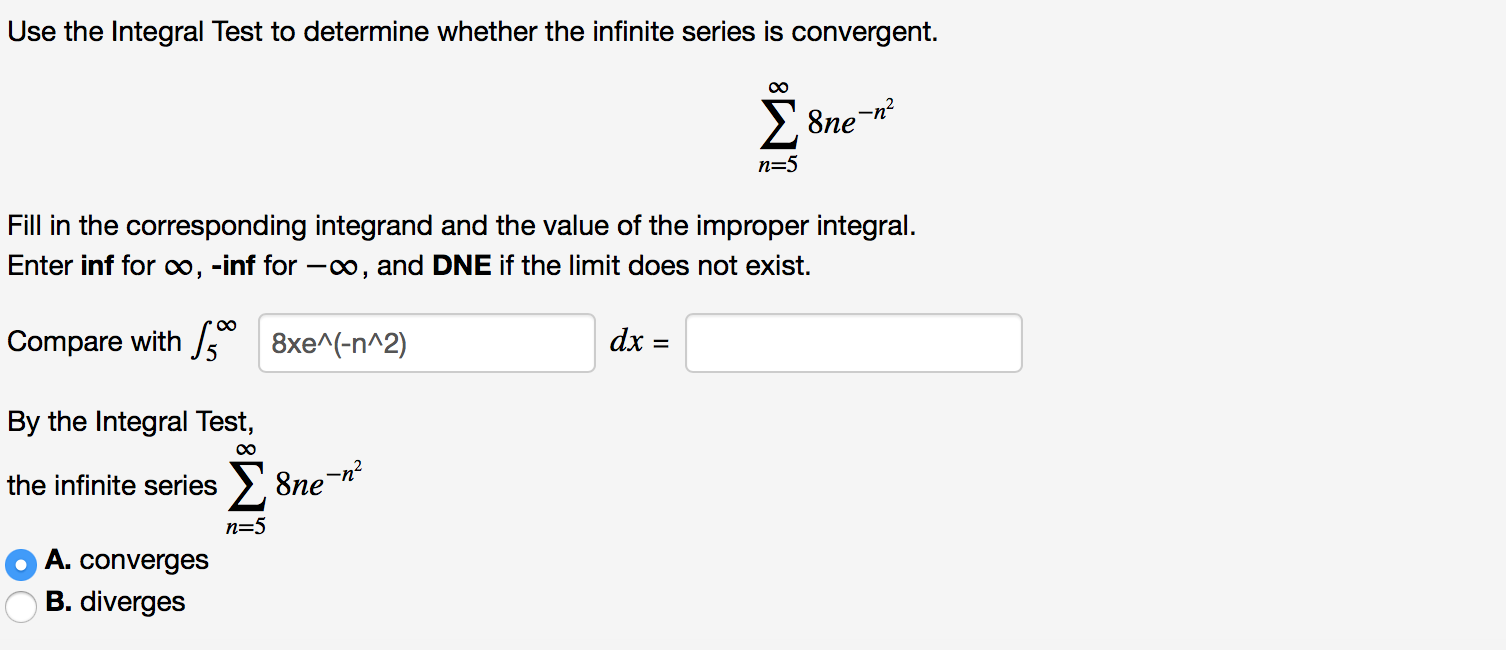Click the empty radio circle beside diverges
The image size is (1506, 650).
tap(20, 605)
